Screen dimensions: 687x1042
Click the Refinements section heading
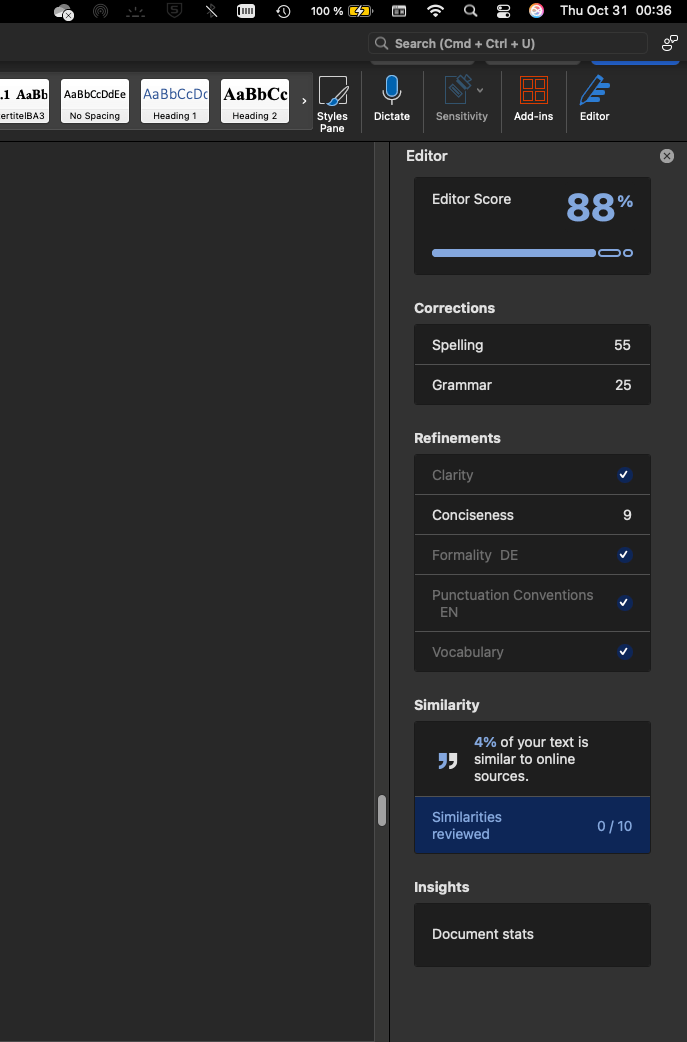(x=457, y=438)
